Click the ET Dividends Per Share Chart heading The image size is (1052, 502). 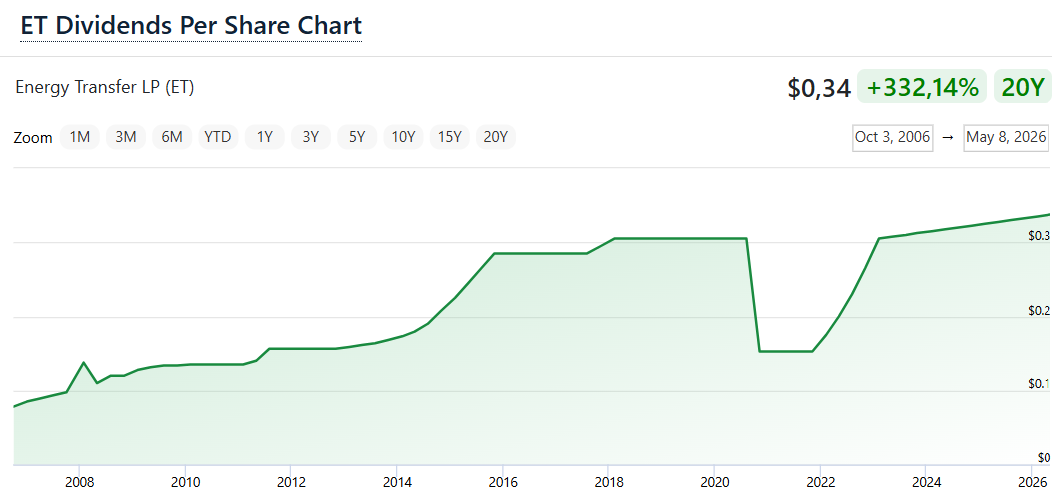click(191, 26)
